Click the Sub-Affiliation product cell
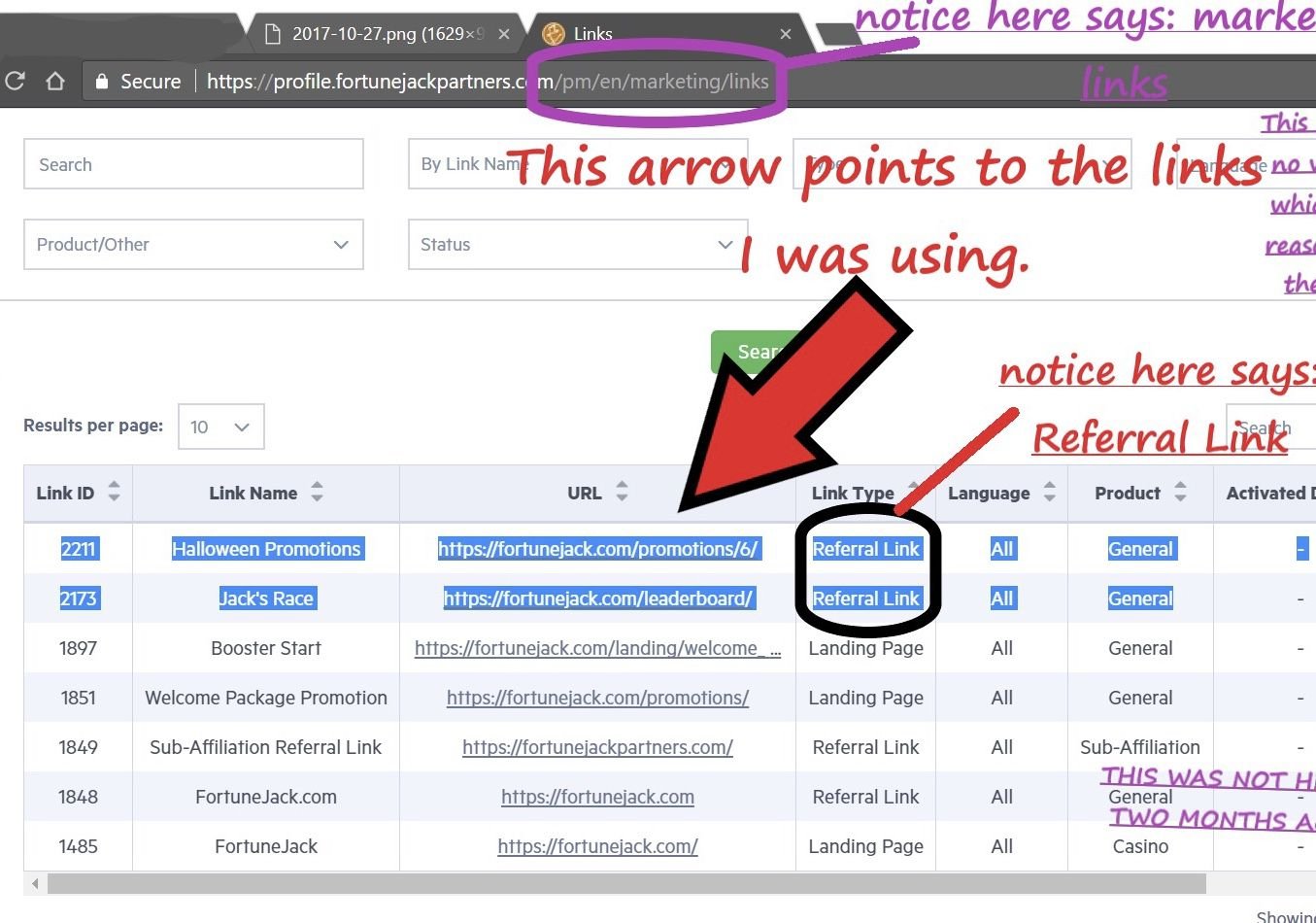The width and height of the screenshot is (1316, 923). pos(1140,747)
